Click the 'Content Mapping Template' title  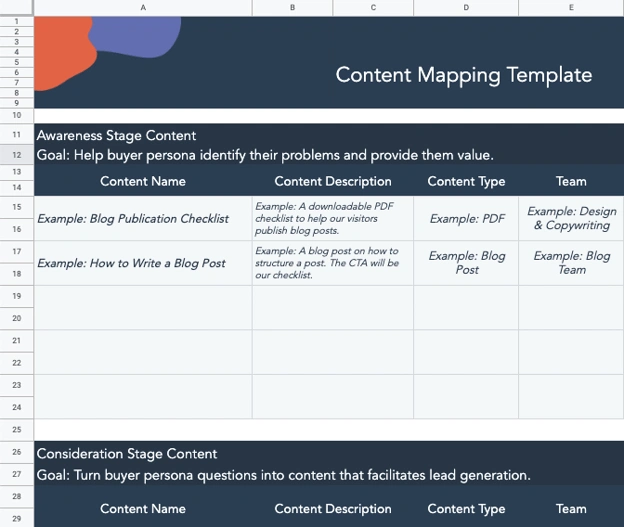(x=464, y=75)
